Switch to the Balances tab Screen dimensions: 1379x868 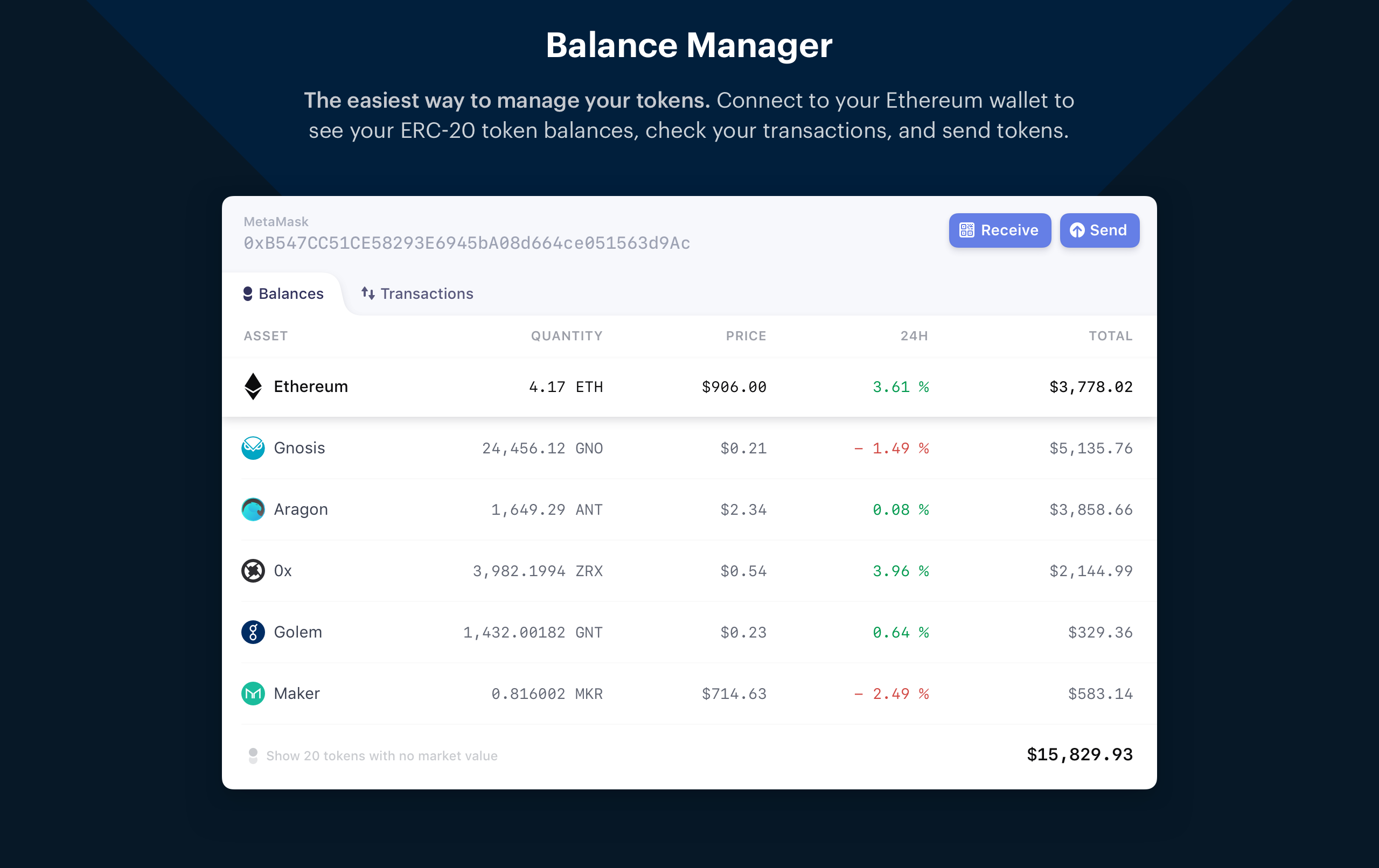click(283, 293)
